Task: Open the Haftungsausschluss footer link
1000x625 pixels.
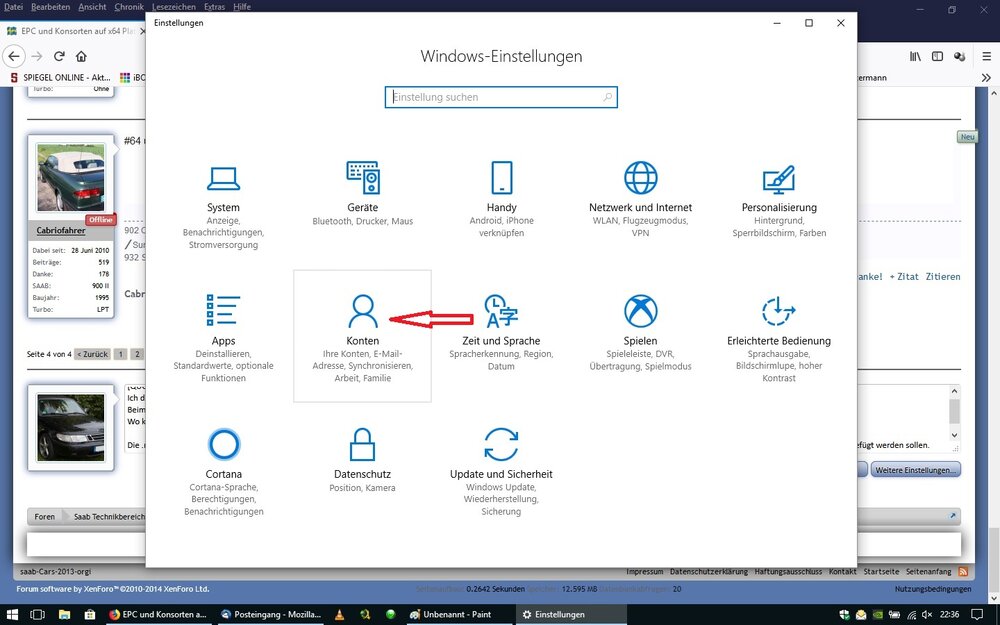Action: pyautogui.click(x=788, y=571)
